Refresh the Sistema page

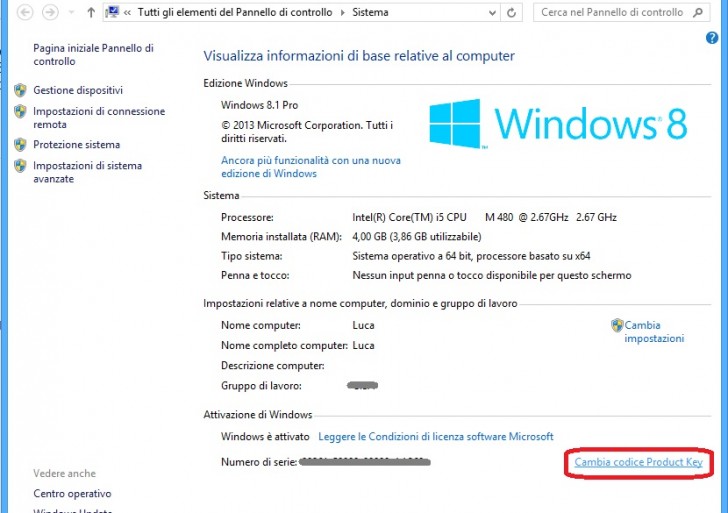coord(511,13)
